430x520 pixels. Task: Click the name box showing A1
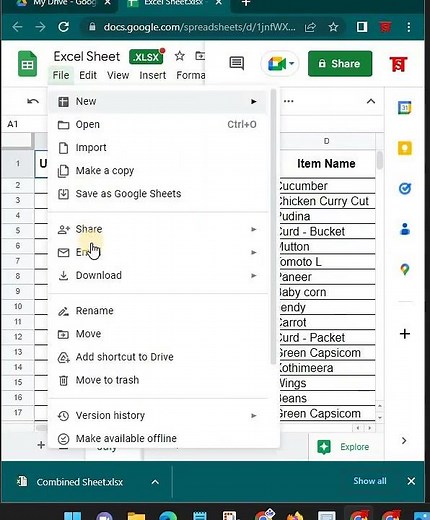[x=23, y=124]
